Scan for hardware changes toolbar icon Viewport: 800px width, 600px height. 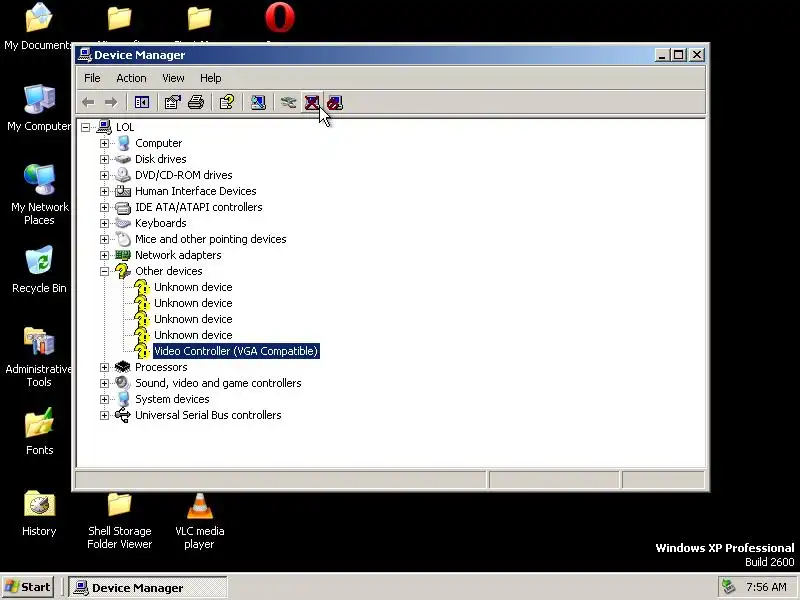tap(258, 103)
